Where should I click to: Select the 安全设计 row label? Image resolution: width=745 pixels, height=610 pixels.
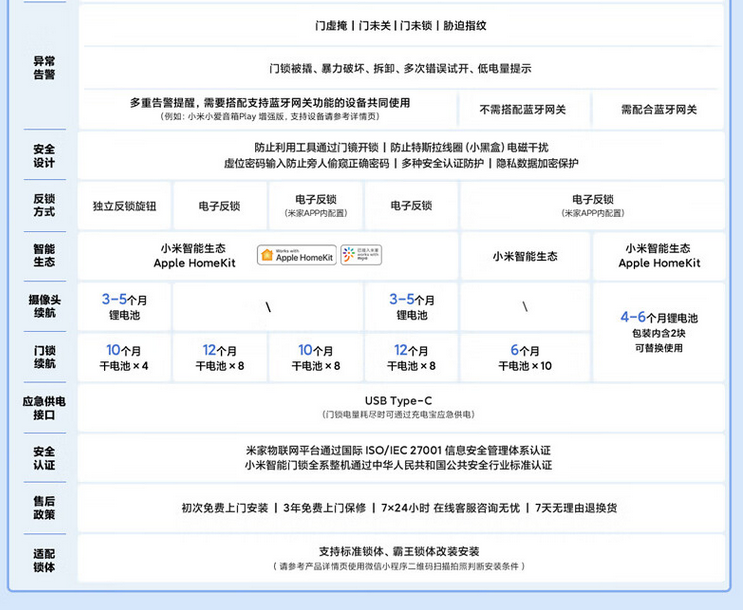click(x=44, y=156)
